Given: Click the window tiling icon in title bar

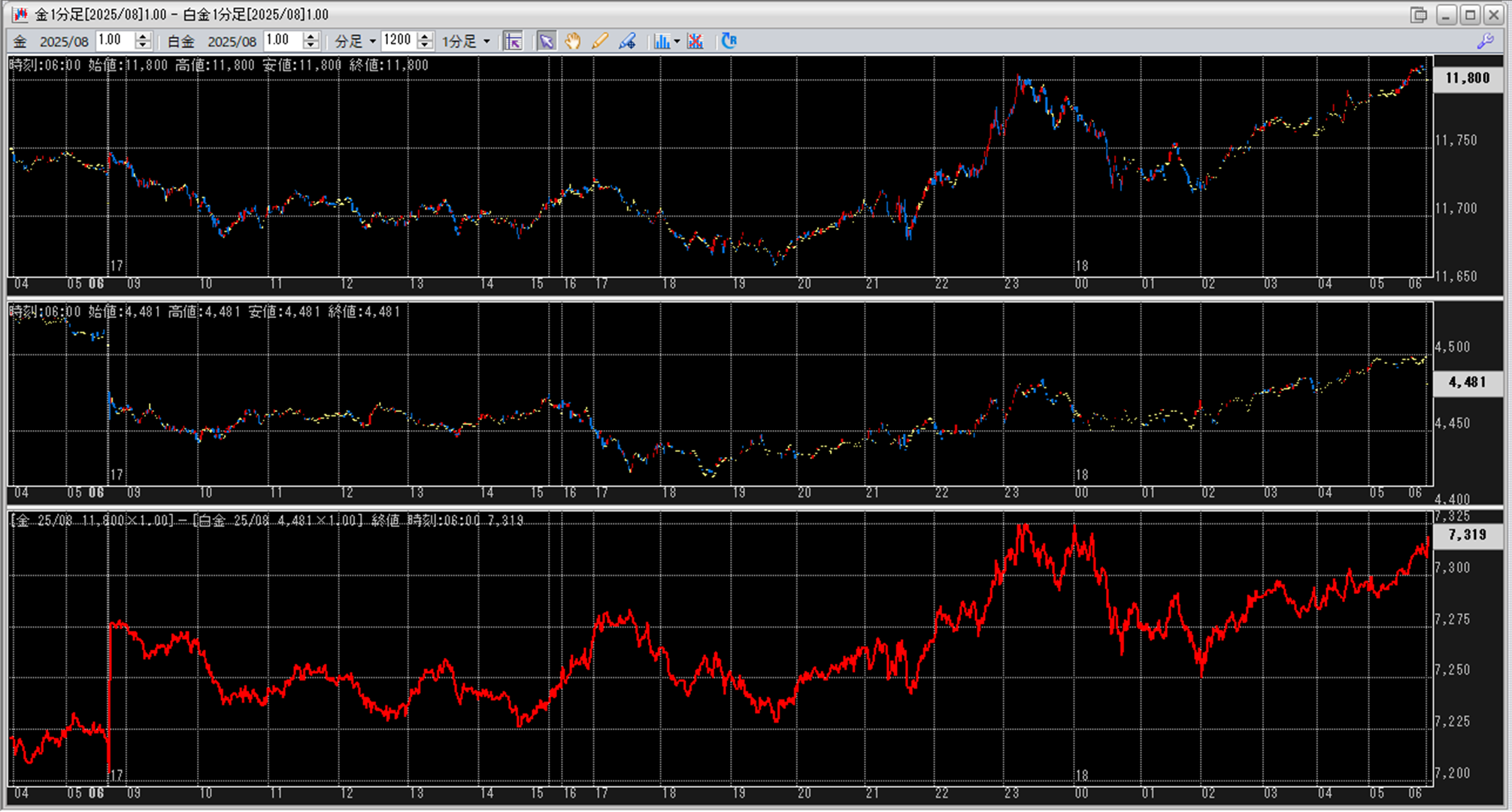Looking at the screenshot, I should click(1418, 14).
